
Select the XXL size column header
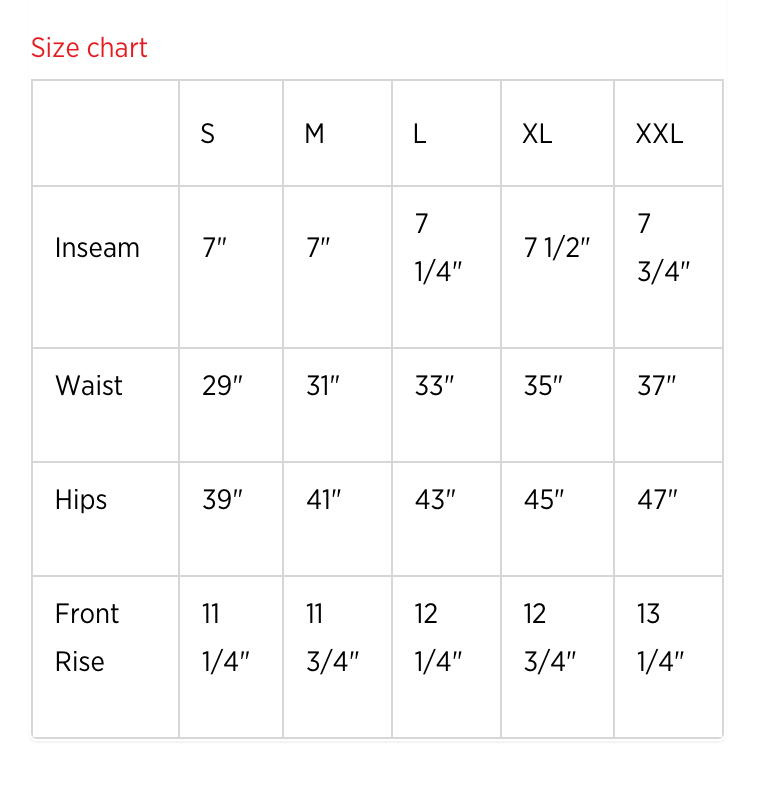click(x=659, y=134)
